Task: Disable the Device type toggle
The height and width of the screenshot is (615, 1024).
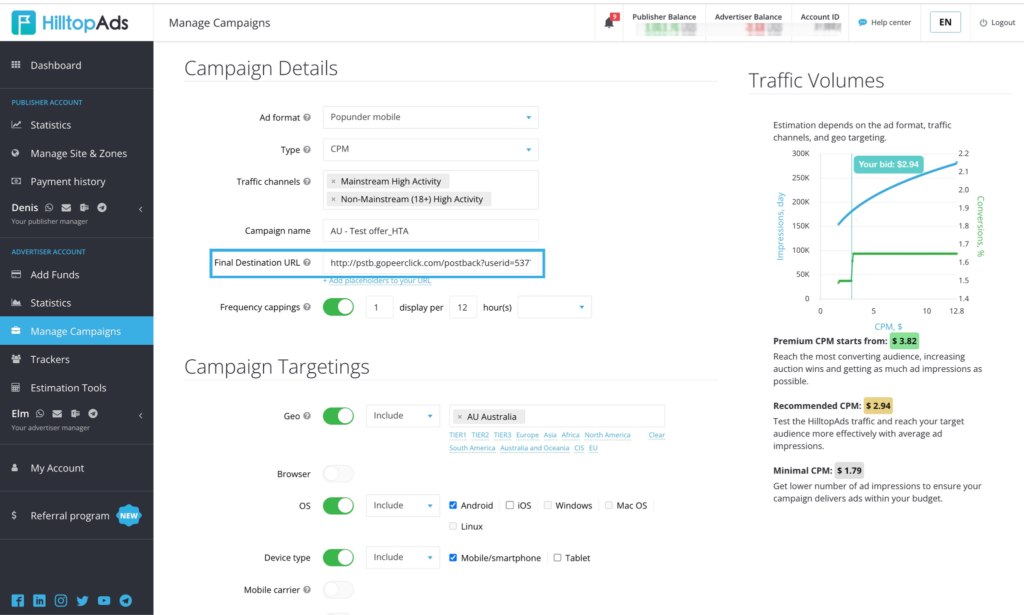Action: (x=338, y=558)
